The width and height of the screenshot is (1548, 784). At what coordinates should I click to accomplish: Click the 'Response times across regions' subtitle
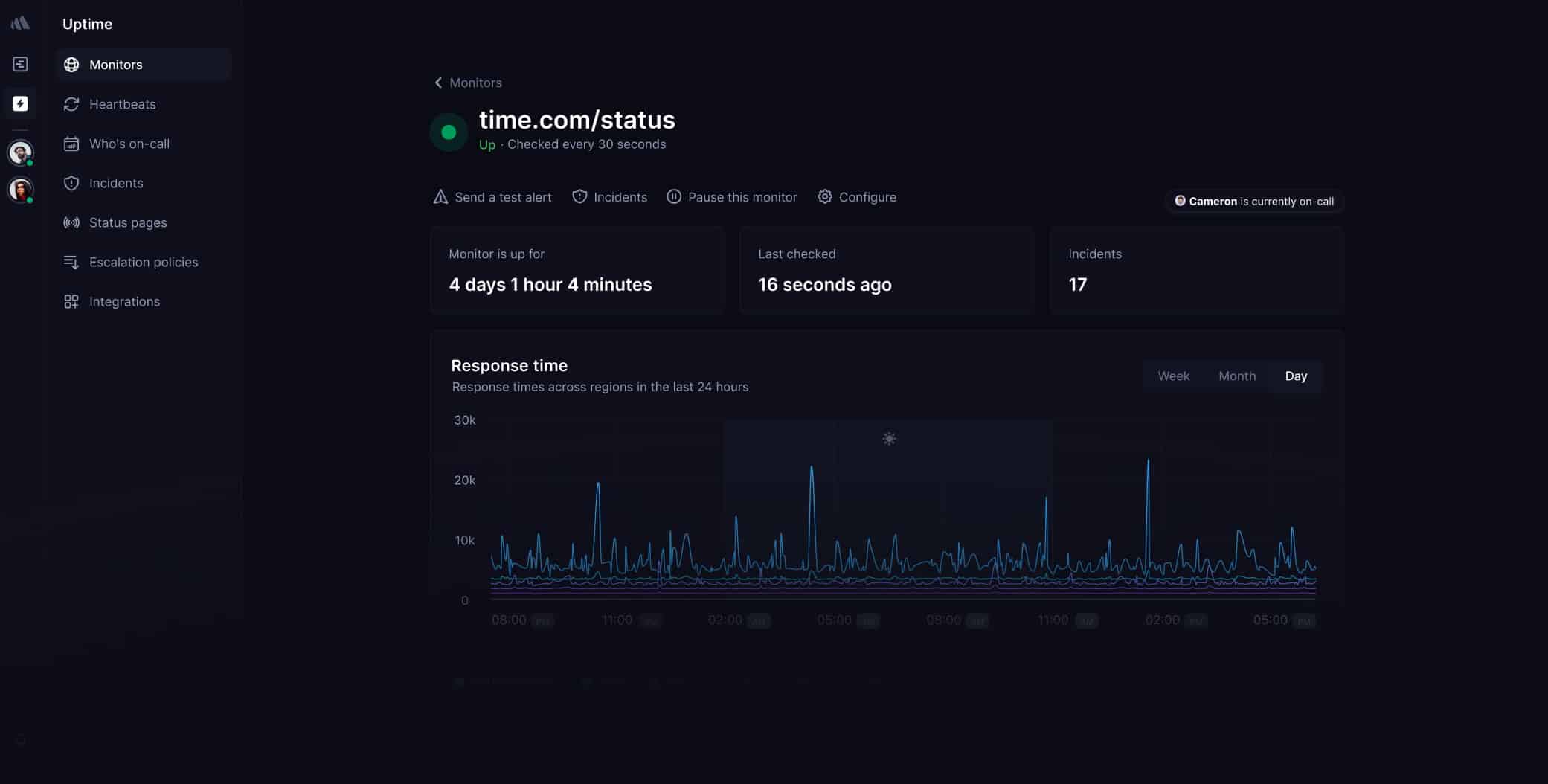point(600,387)
